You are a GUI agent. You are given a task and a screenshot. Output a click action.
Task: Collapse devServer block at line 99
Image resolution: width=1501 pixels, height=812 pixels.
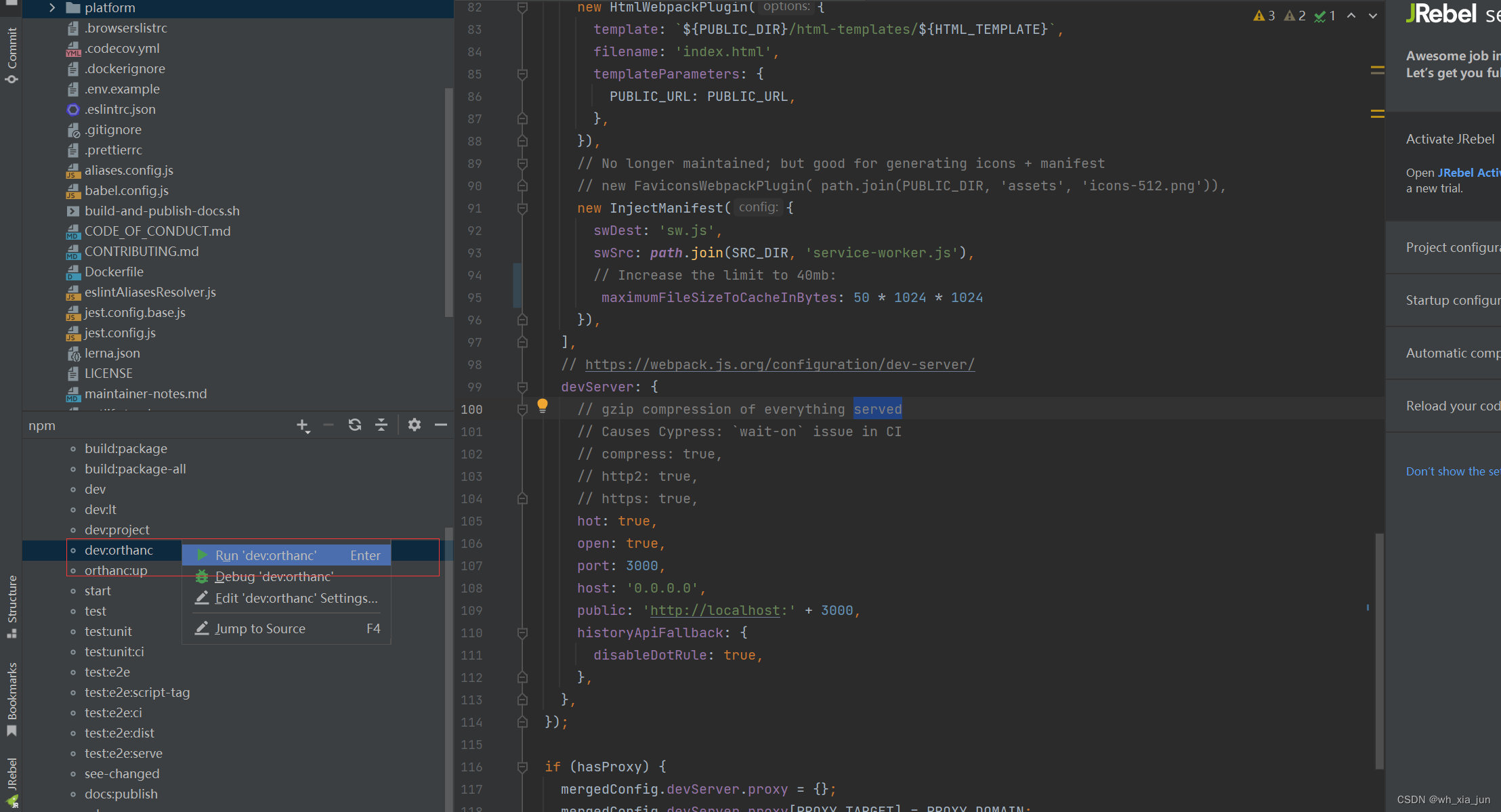tap(522, 387)
